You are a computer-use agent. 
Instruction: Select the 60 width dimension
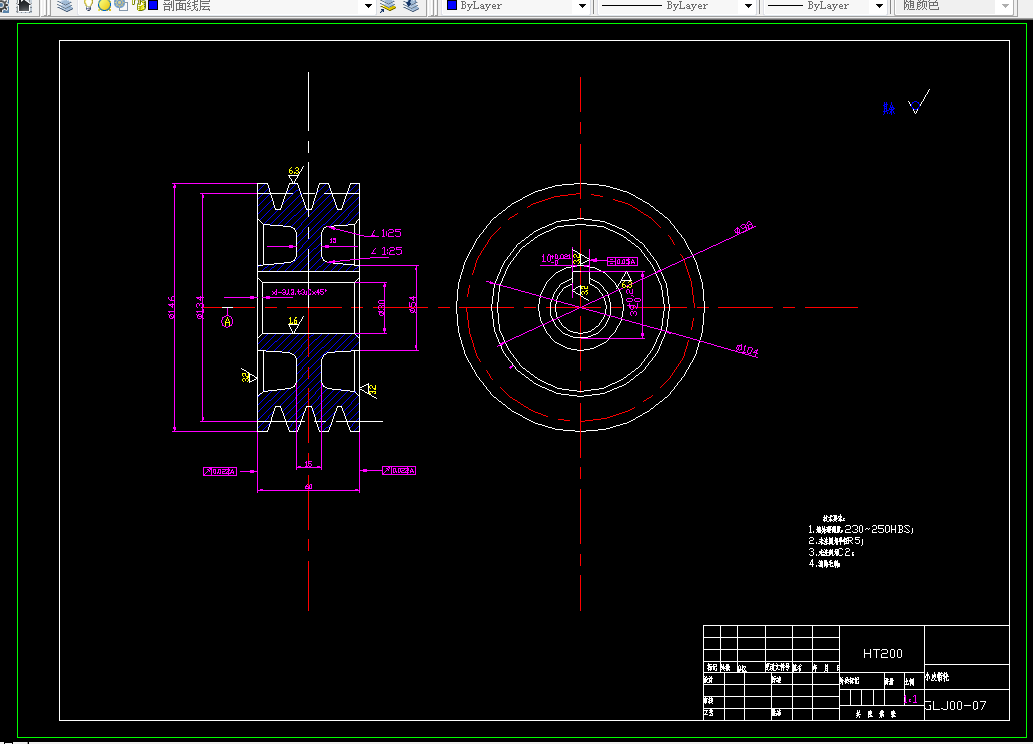(308, 486)
